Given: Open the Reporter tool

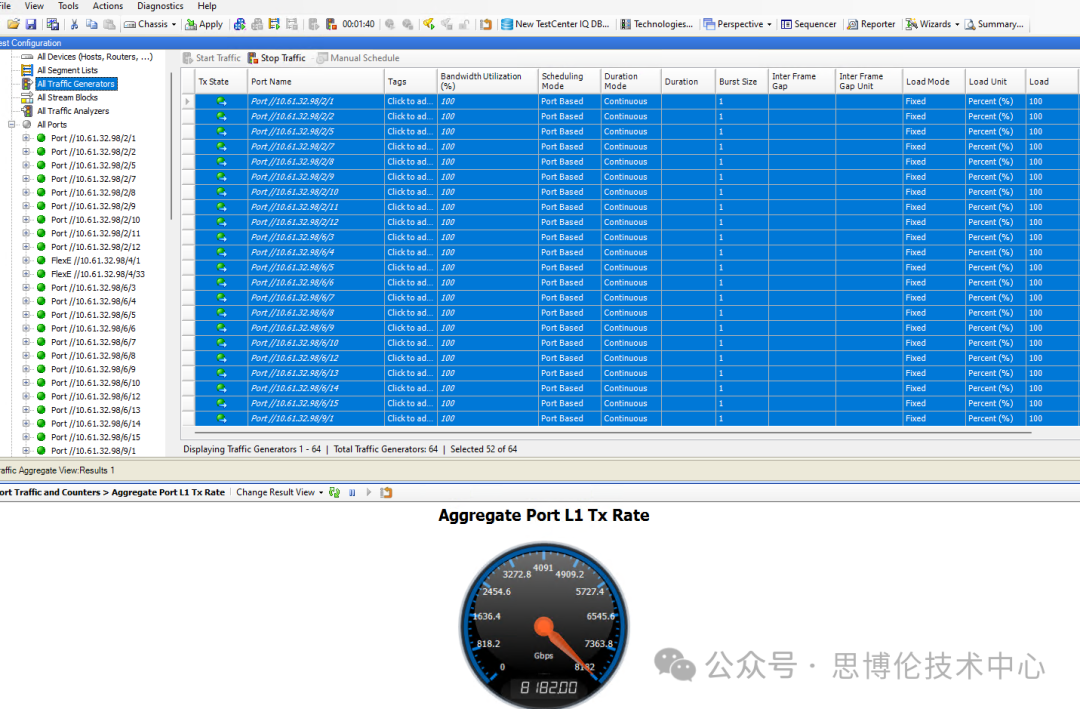Looking at the screenshot, I should pyautogui.click(x=871, y=24).
